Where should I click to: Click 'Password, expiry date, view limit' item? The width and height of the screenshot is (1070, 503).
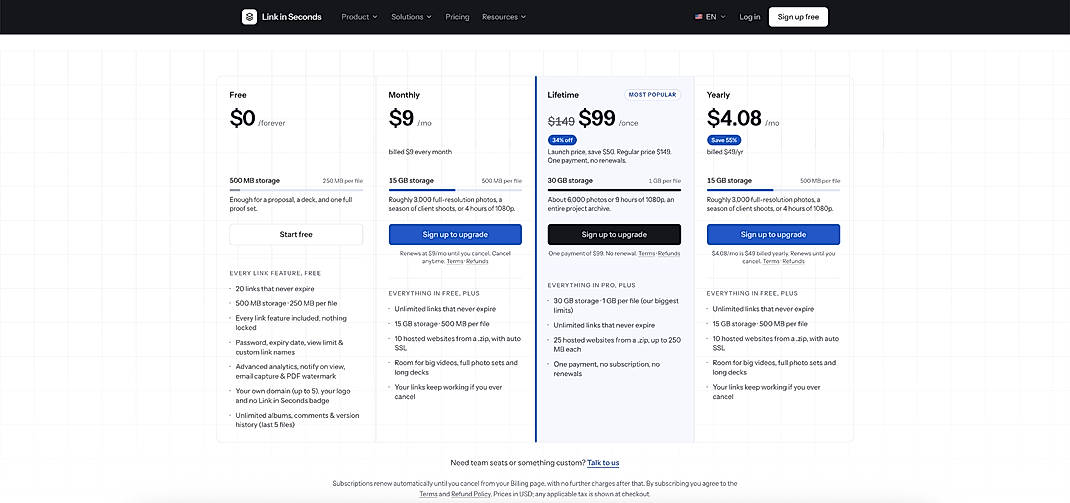point(289,347)
